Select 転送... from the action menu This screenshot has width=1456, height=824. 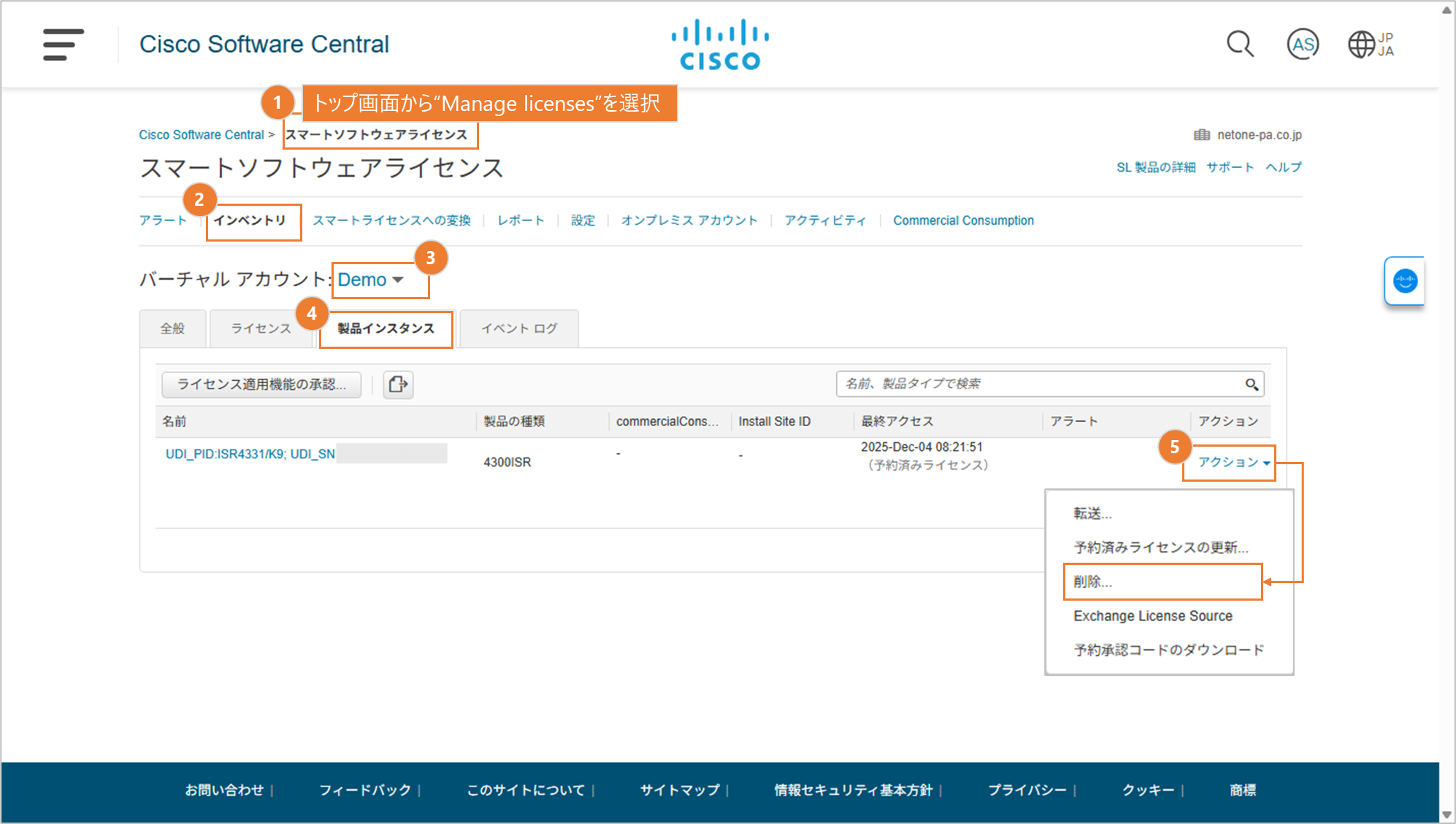[1092, 514]
